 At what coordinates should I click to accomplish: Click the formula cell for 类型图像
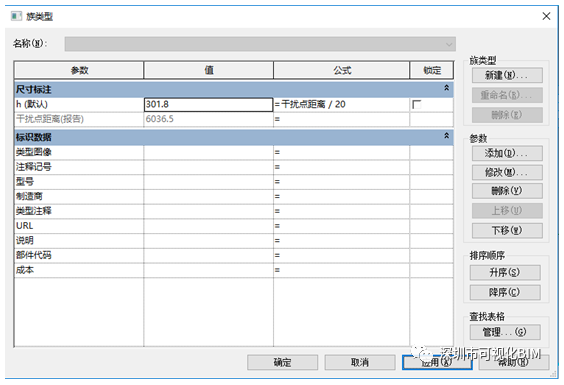coord(341,153)
